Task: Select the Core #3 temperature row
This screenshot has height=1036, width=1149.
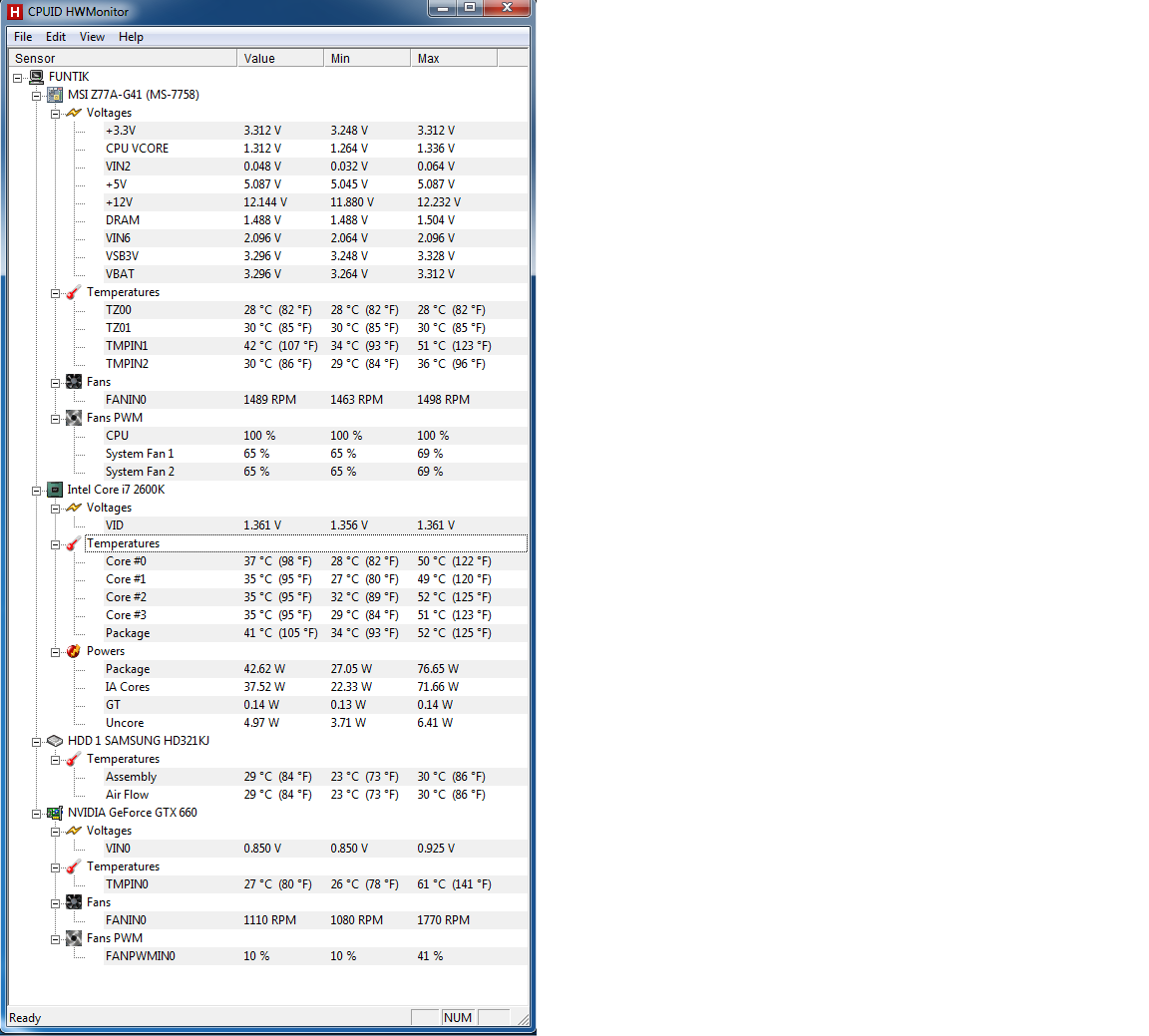Action: (315, 615)
